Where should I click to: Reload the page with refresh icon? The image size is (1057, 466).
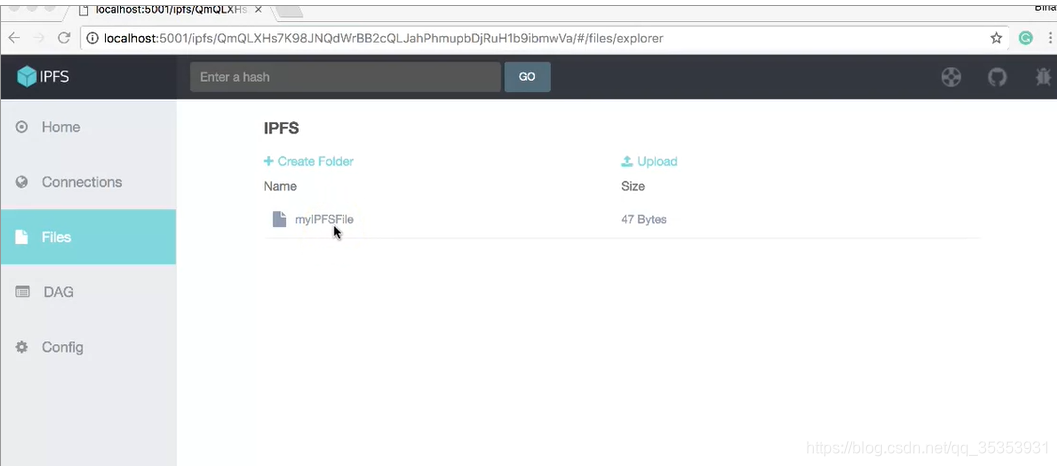coord(64,38)
